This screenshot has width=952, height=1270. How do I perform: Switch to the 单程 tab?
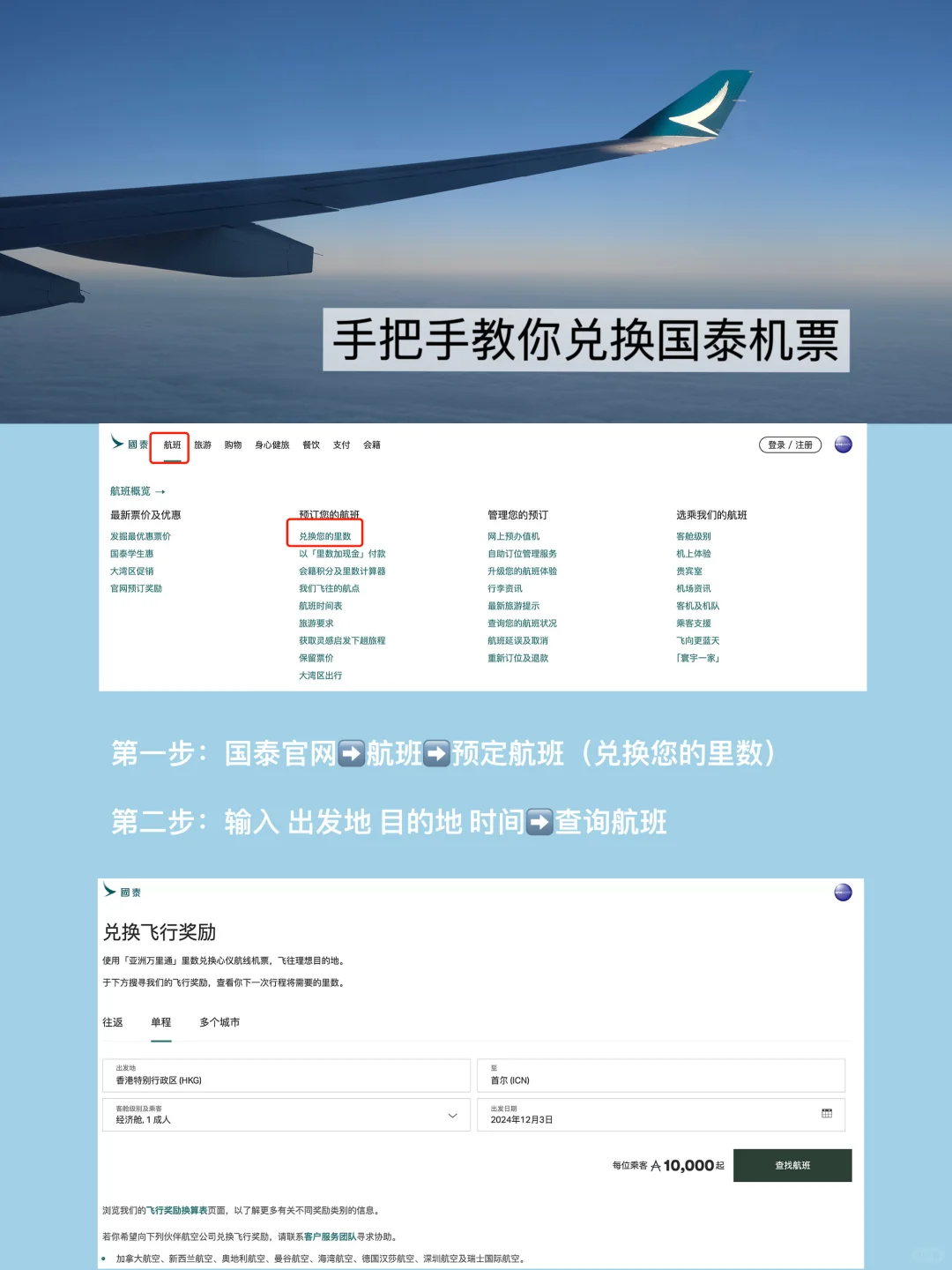[161, 1022]
